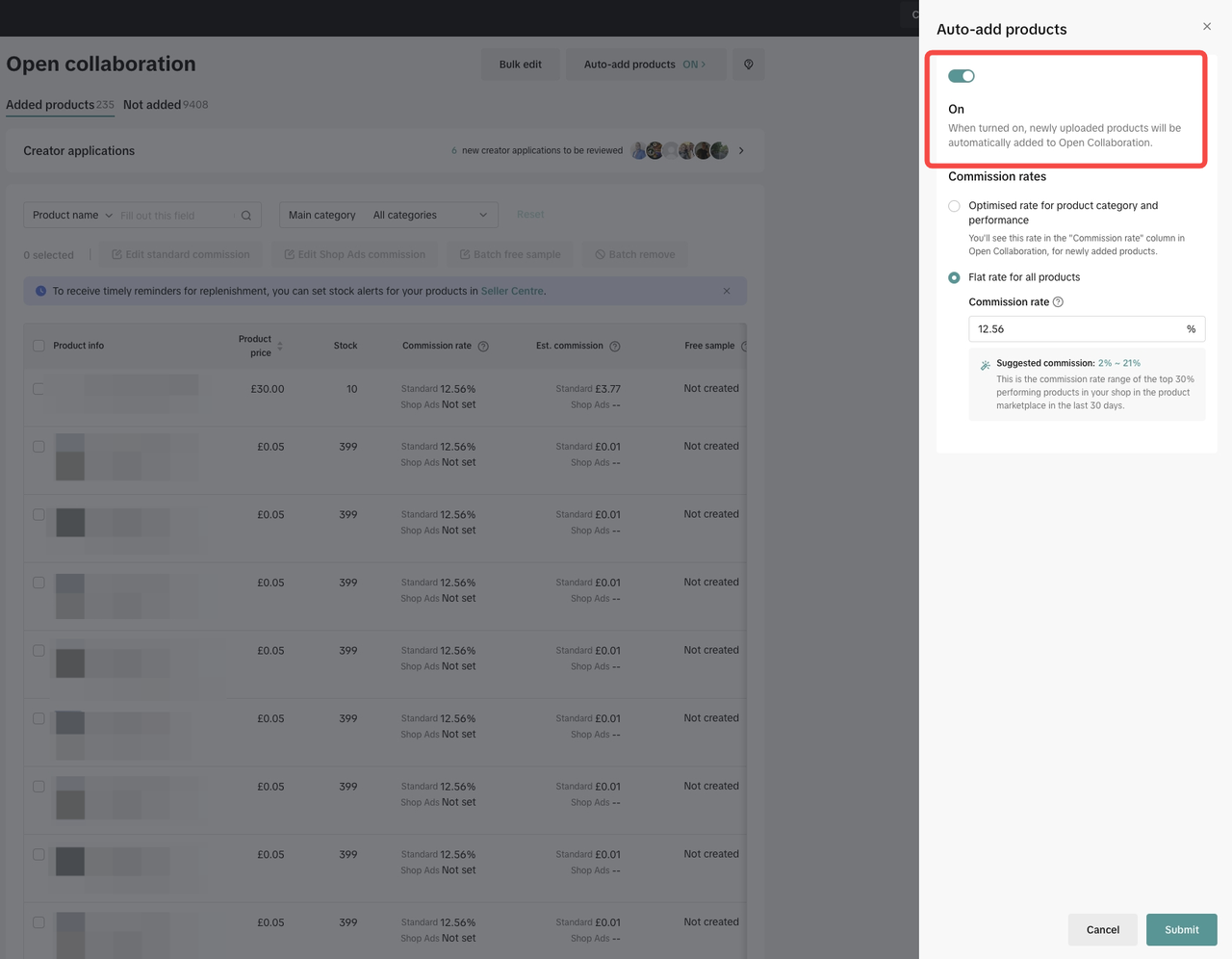This screenshot has height=959, width=1232.
Task: Click the lightbulb icon beside Auto-add products
Action: [748, 65]
